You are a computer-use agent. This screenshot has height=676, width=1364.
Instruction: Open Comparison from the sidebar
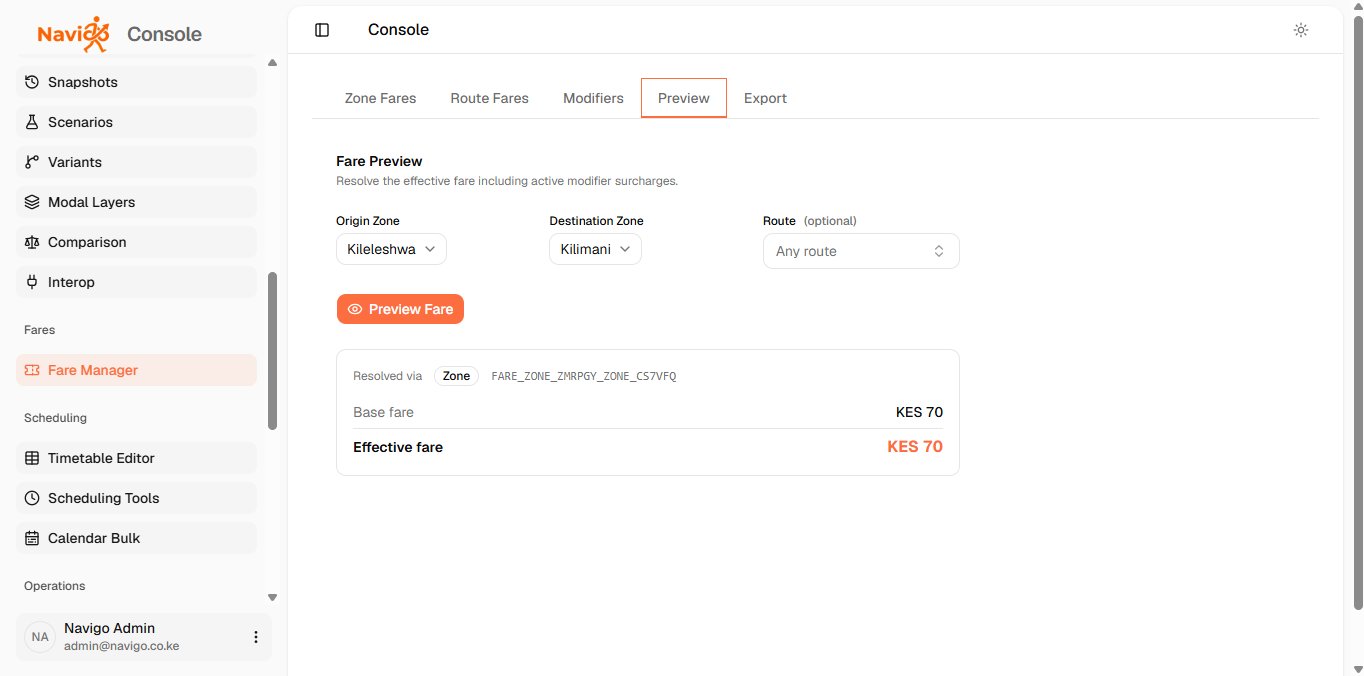click(136, 242)
